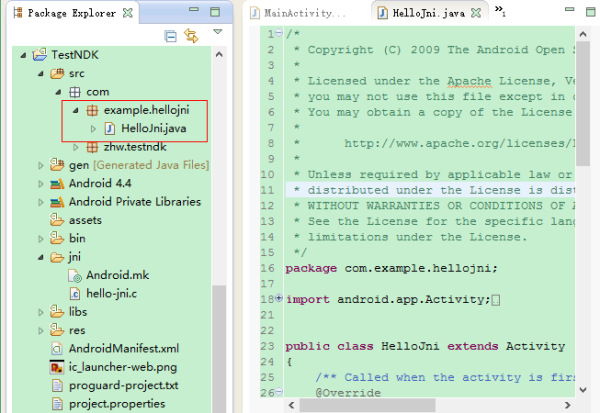Click the example.hellojni package icon
The width and height of the screenshot is (600, 413).
[x=92, y=110]
